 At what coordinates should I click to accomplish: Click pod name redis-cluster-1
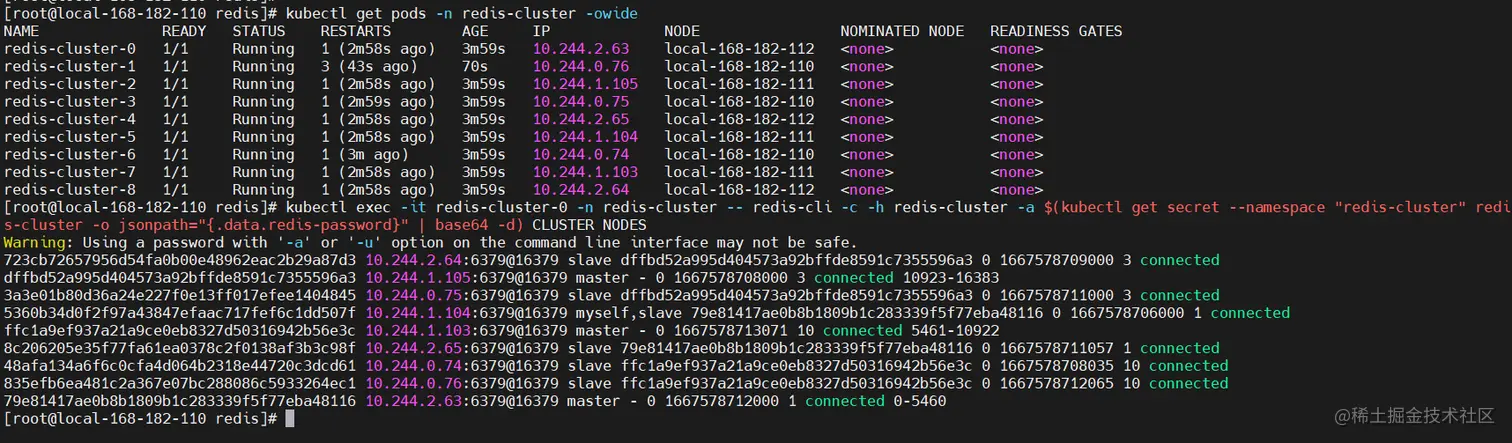(70, 66)
